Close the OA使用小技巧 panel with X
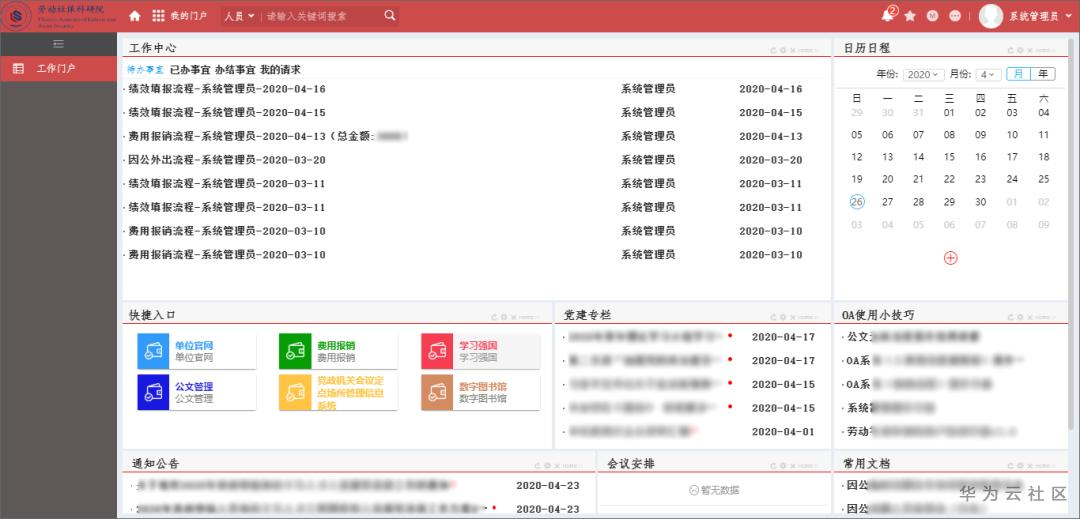The width and height of the screenshot is (1080, 519). click(x=1030, y=317)
